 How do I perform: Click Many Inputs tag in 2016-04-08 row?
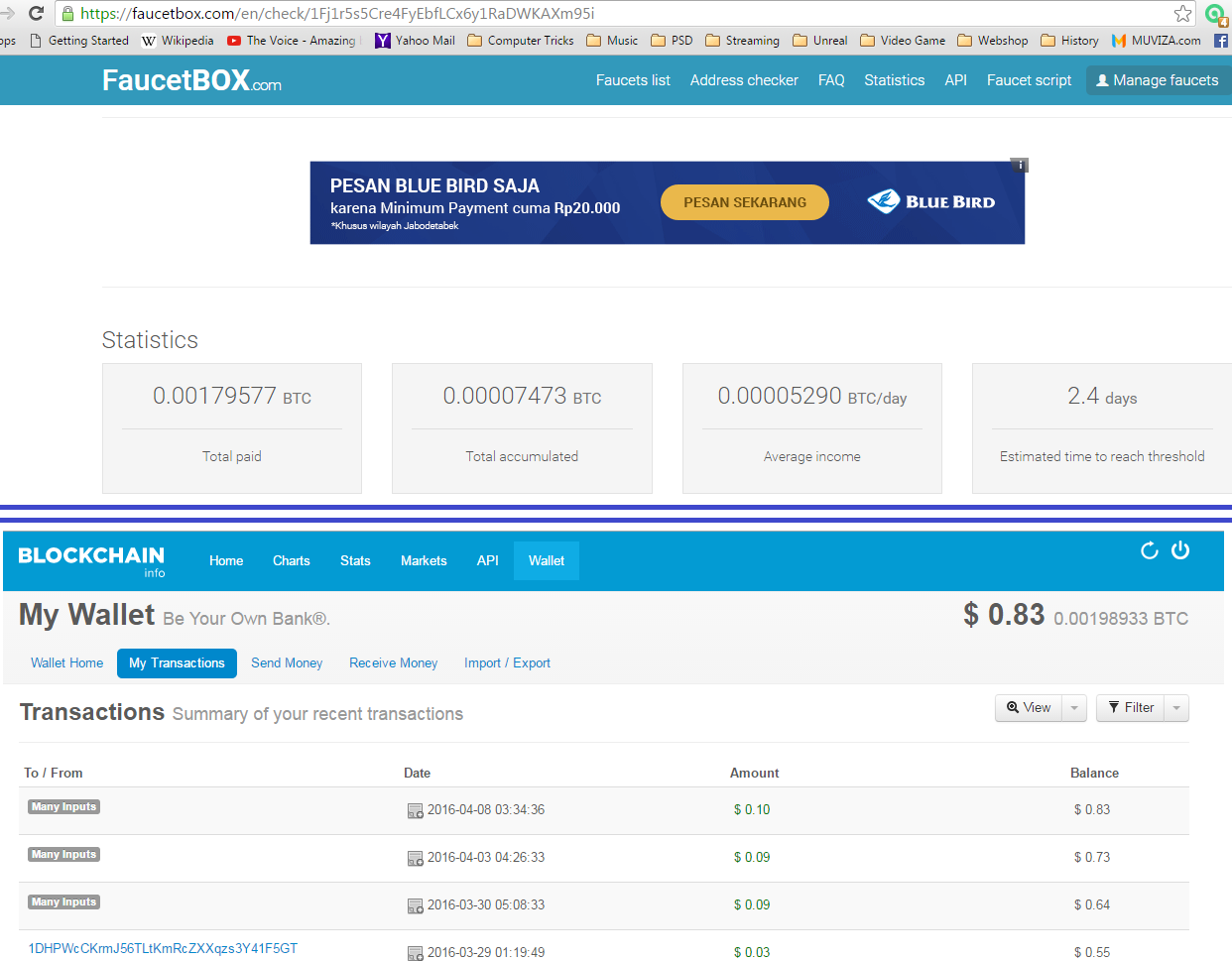64,807
